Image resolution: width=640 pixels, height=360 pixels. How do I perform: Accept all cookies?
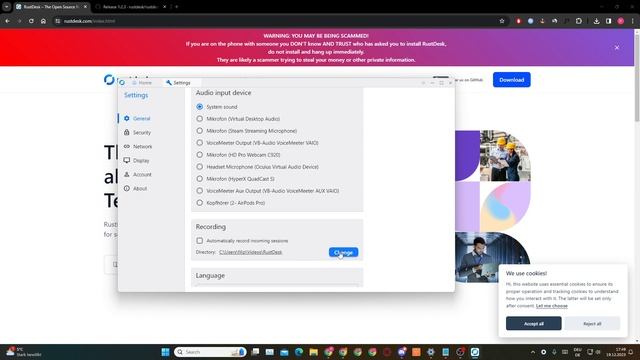[x=533, y=323]
